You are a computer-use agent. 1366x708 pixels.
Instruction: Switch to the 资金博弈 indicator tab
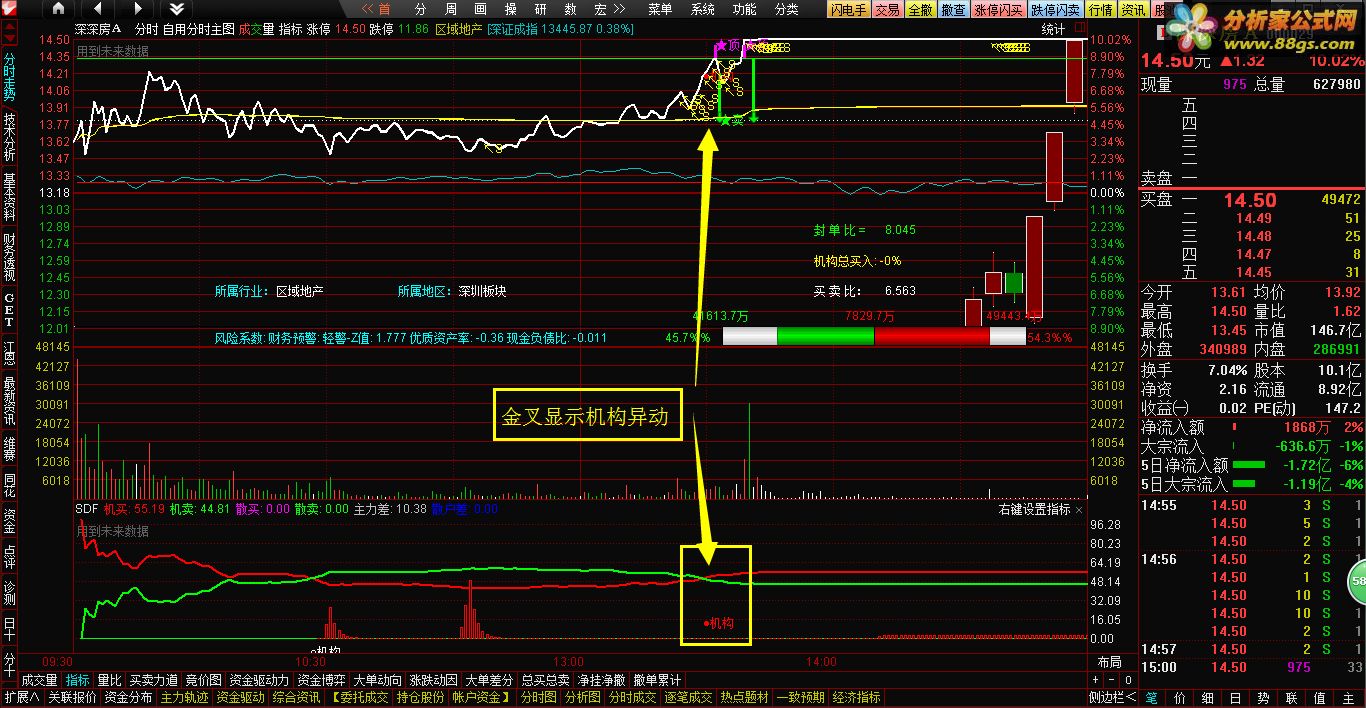(320, 680)
